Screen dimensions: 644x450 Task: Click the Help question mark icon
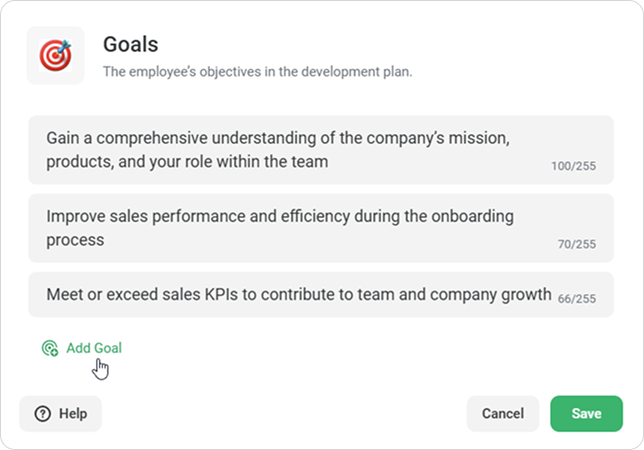pos(43,414)
